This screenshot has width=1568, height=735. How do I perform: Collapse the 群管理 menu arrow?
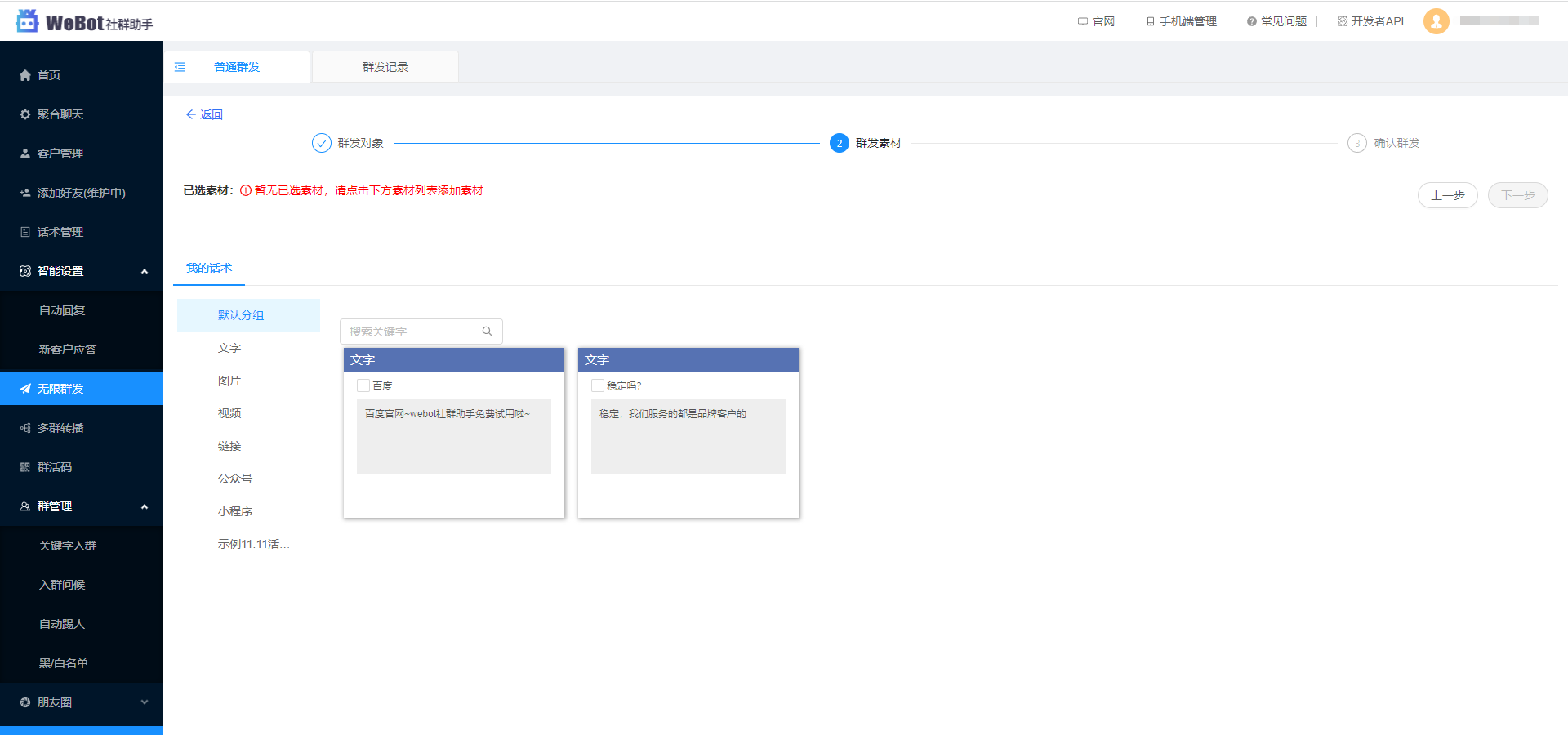tap(145, 506)
